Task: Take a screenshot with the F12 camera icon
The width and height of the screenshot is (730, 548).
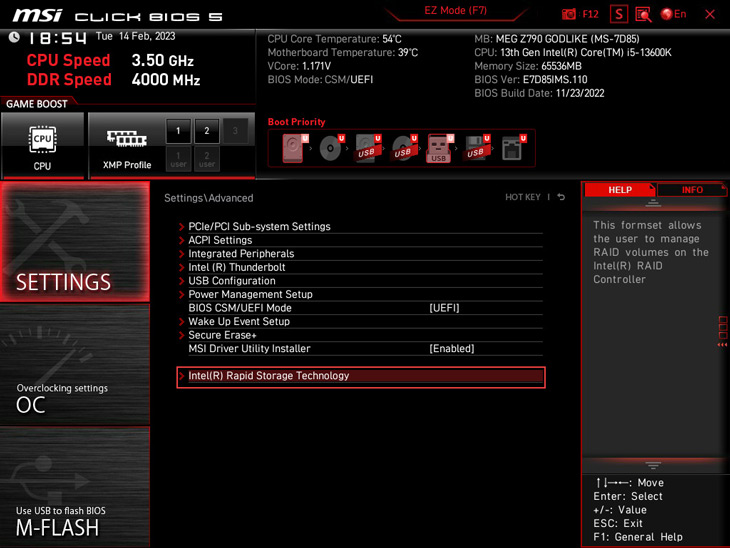Action: [569, 14]
